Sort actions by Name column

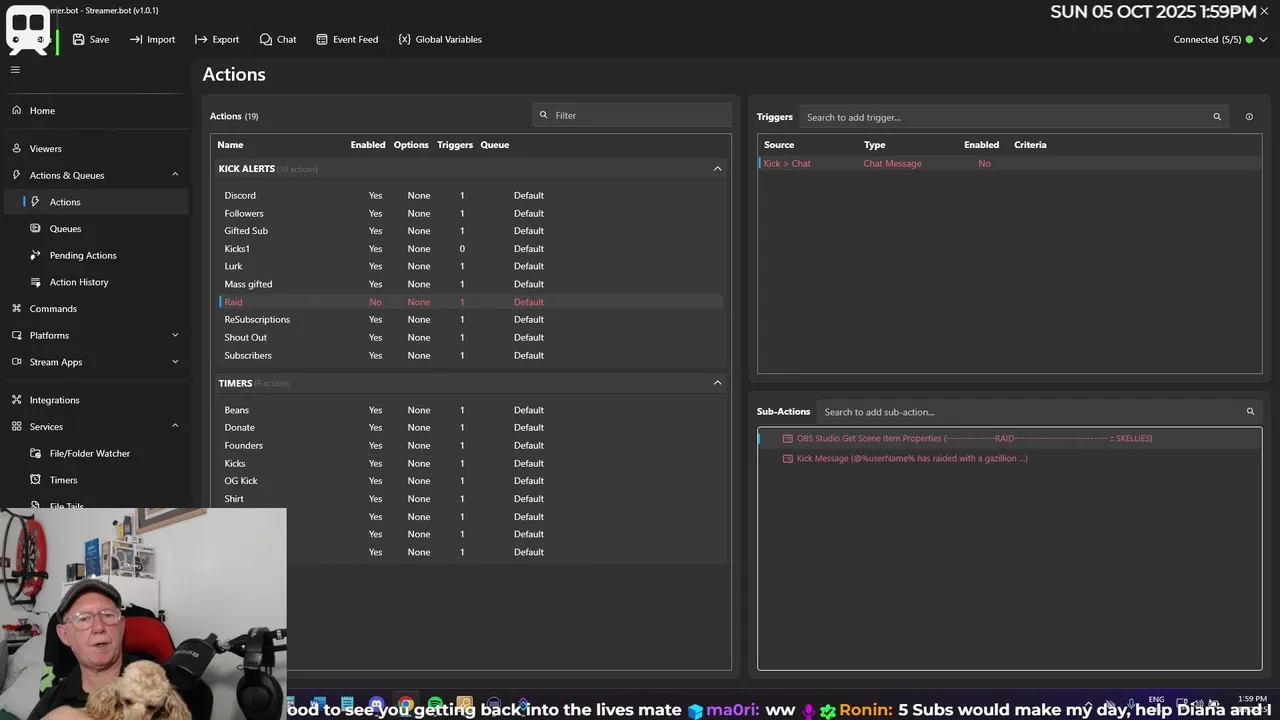point(230,145)
